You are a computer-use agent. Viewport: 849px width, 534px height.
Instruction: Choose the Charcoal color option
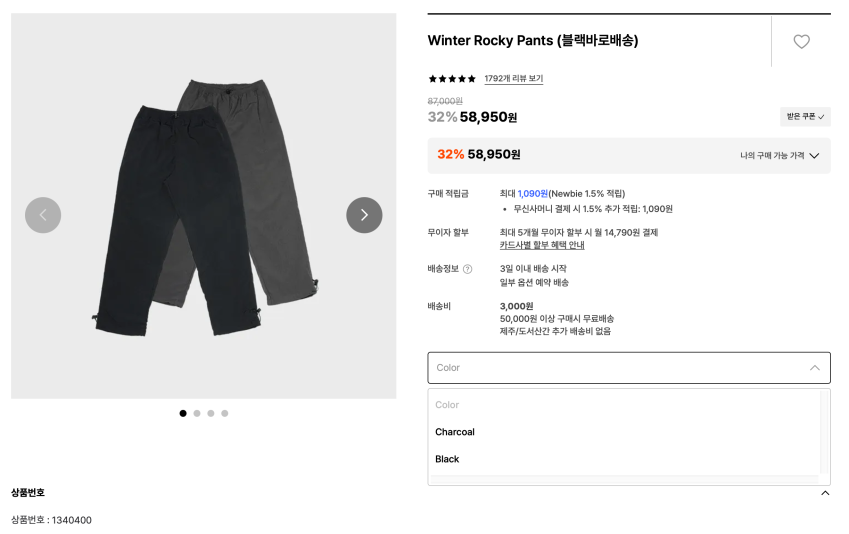pyautogui.click(x=455, y=432)
